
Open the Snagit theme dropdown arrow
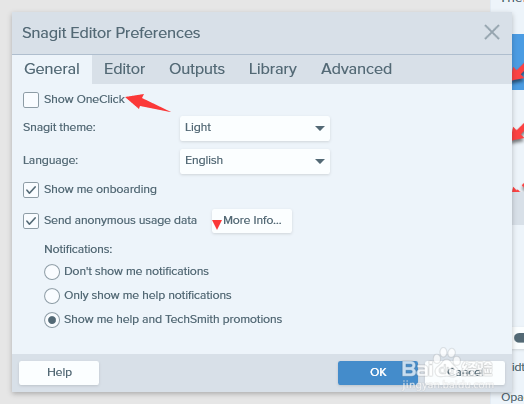(320, 128)
